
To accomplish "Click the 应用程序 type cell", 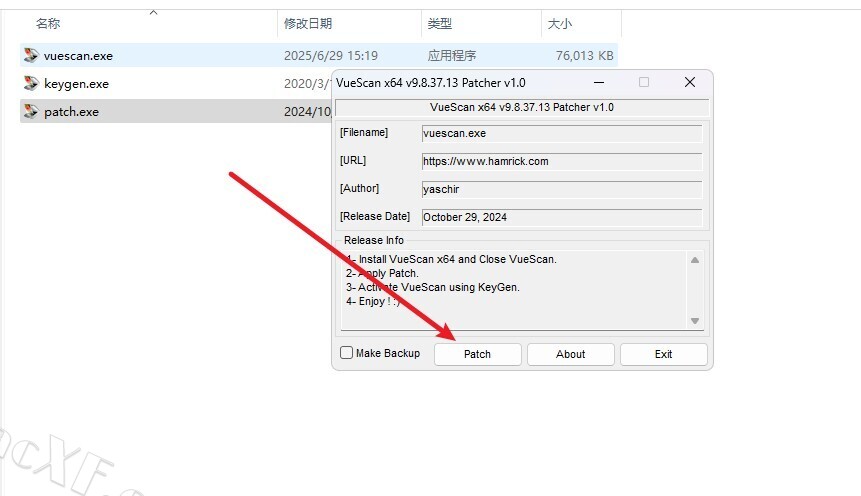I will tap(452, 55).
